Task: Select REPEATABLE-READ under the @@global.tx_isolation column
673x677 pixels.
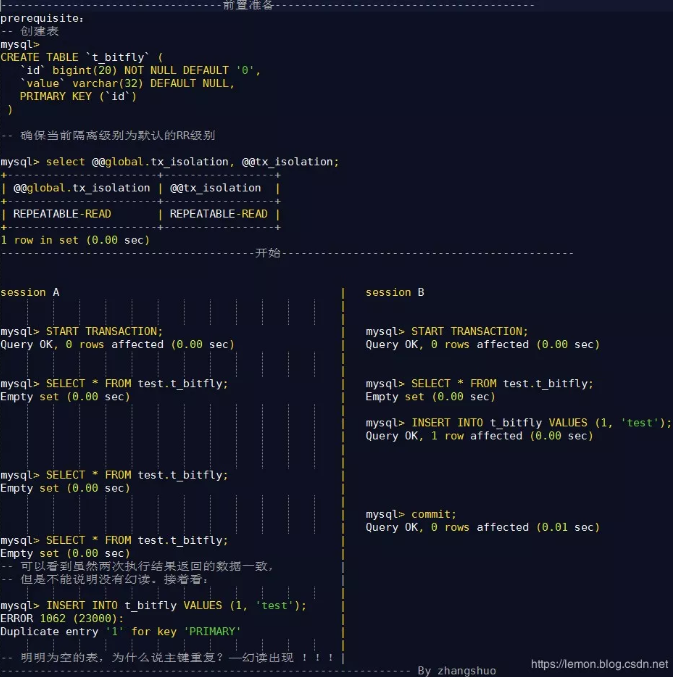Action: (62, 214)
